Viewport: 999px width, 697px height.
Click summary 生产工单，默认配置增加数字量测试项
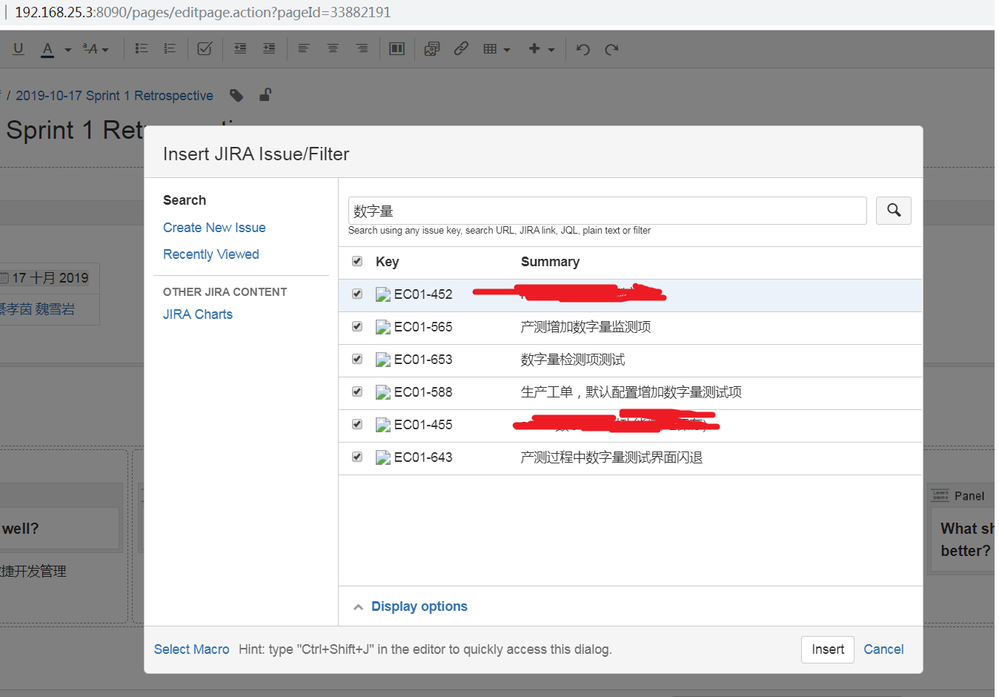pyautogui.click(x=631, y=392)
